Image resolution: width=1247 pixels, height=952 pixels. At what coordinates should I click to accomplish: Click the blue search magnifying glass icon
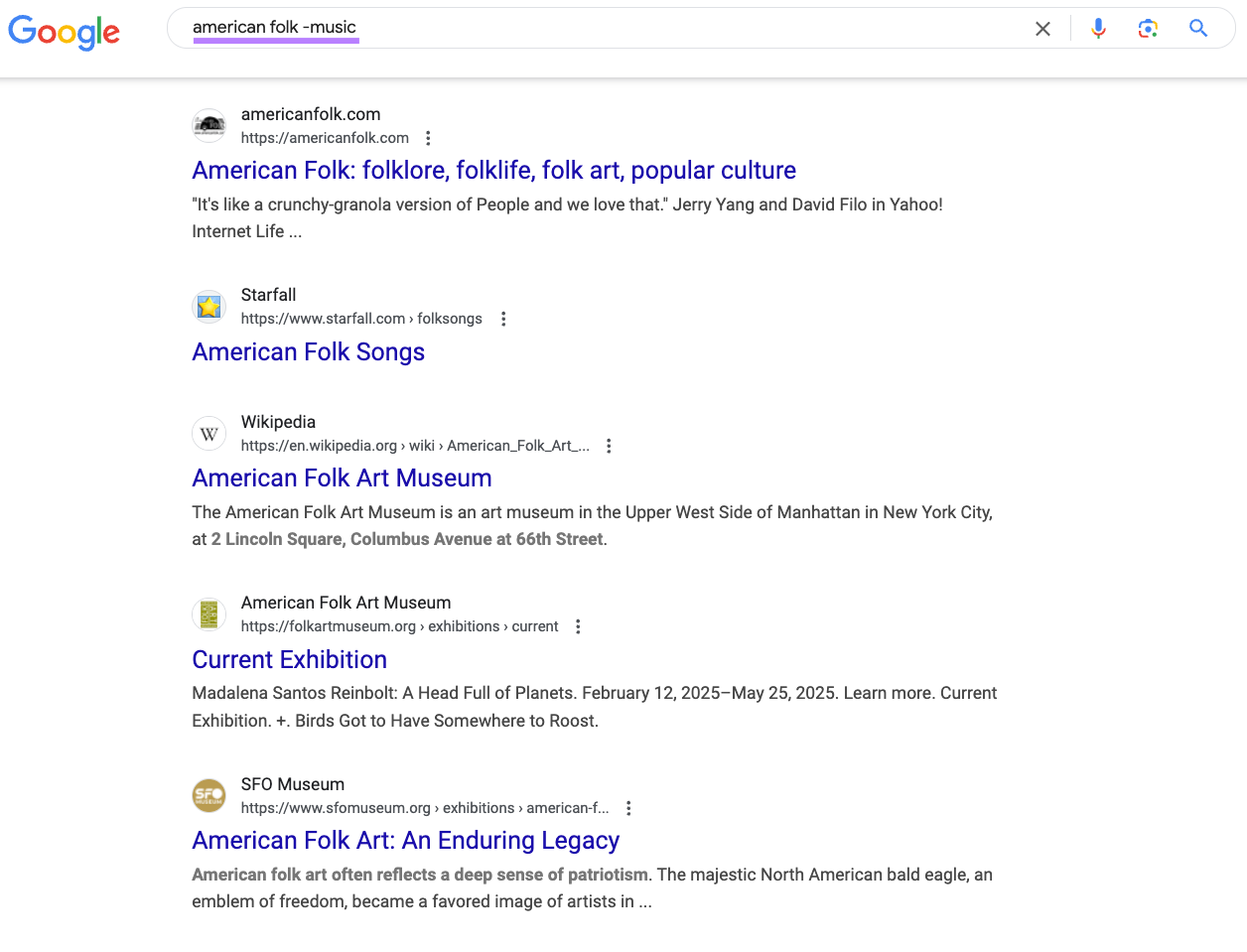[x=1197, y=29]
